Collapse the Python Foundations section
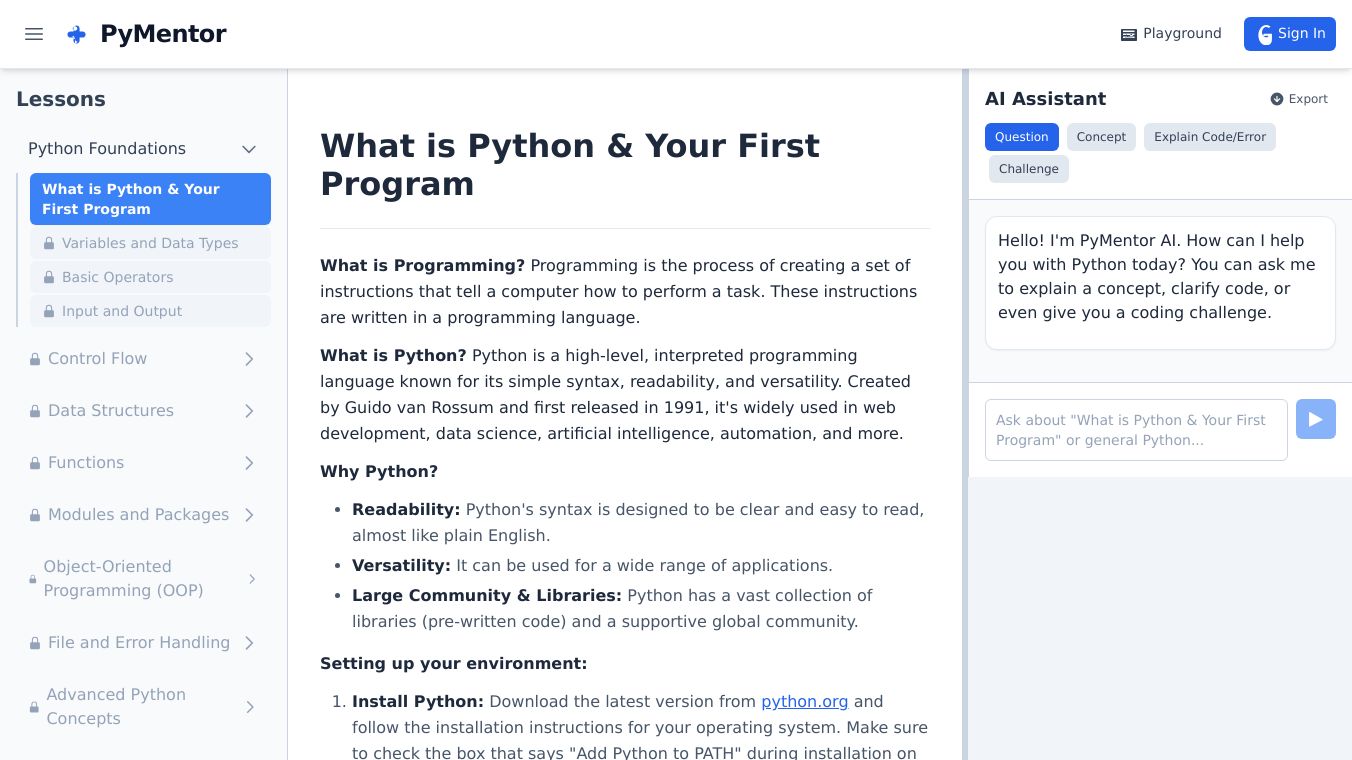1352x760 pixels. (249, 149)
